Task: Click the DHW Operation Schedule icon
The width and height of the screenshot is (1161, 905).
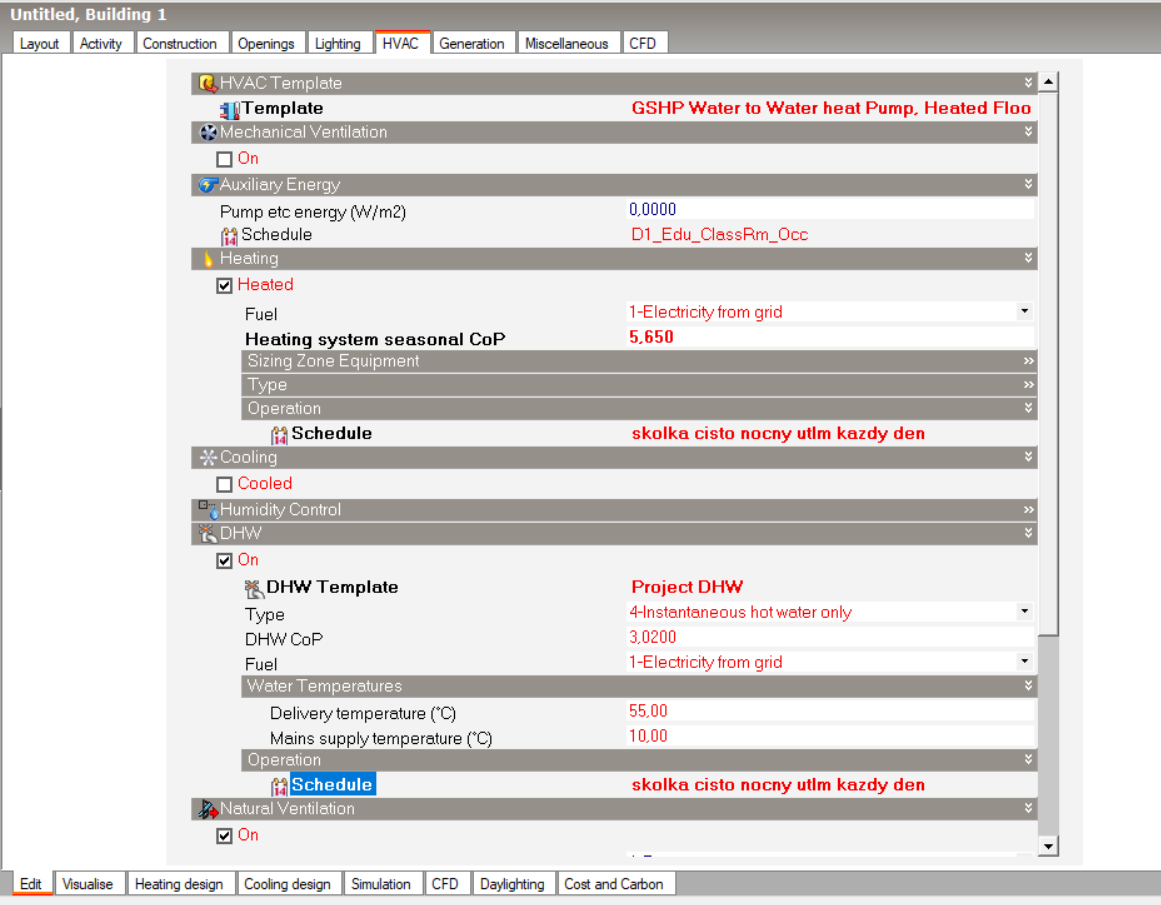Action: click(279, 786)
